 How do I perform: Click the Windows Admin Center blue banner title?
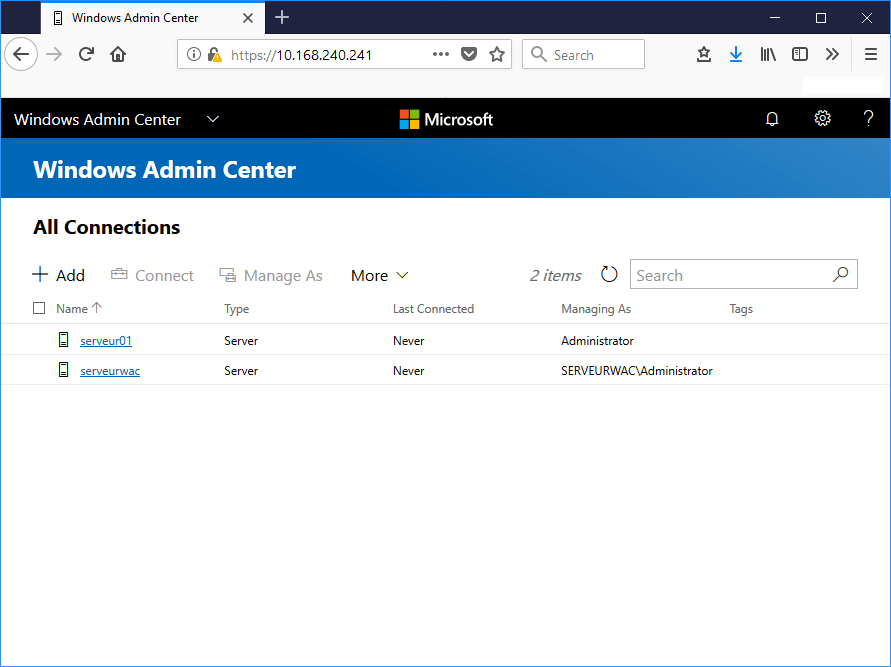[x=165, y=170]
